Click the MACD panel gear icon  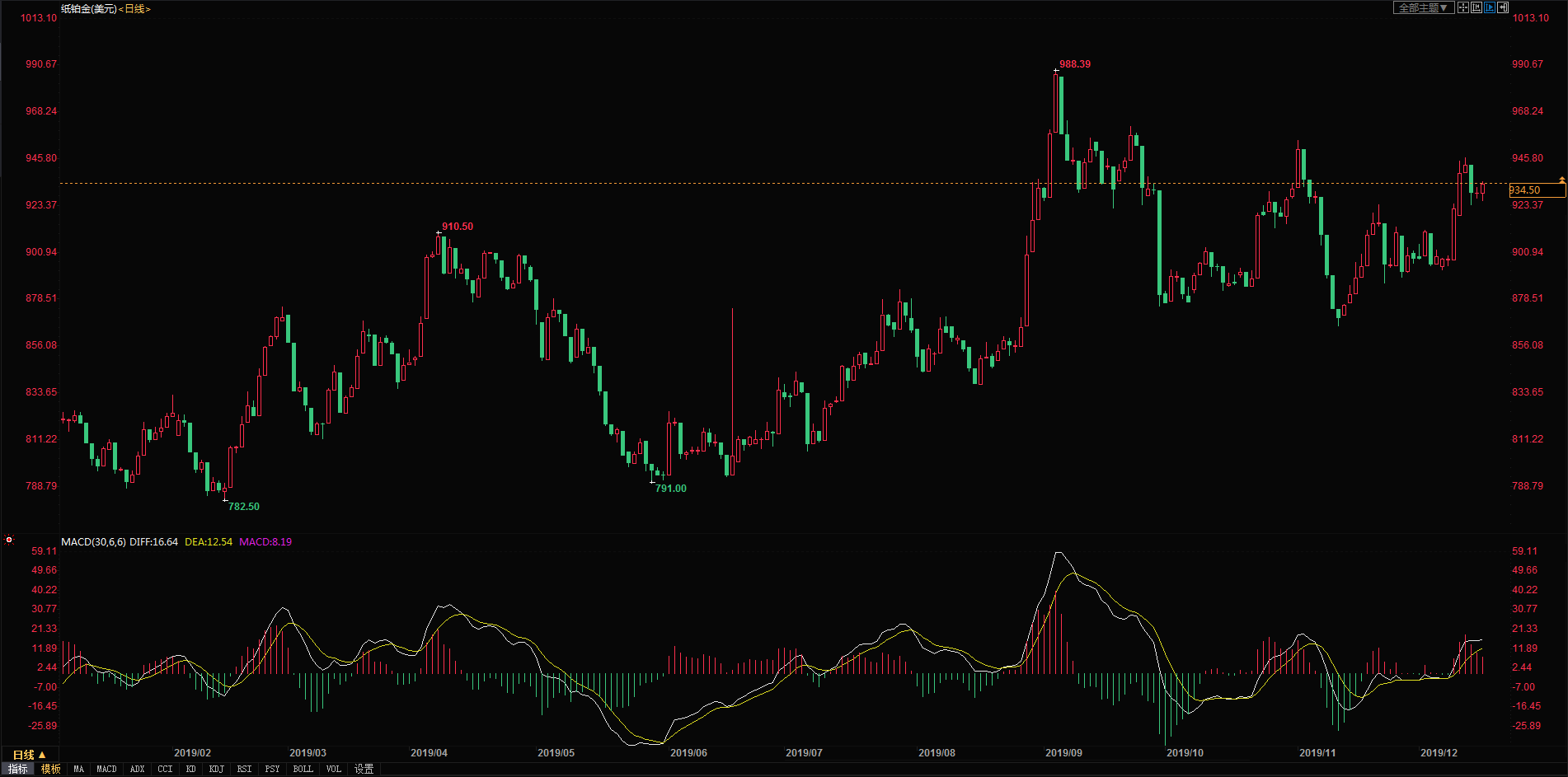pyautogui.click(x=9, y=540)
